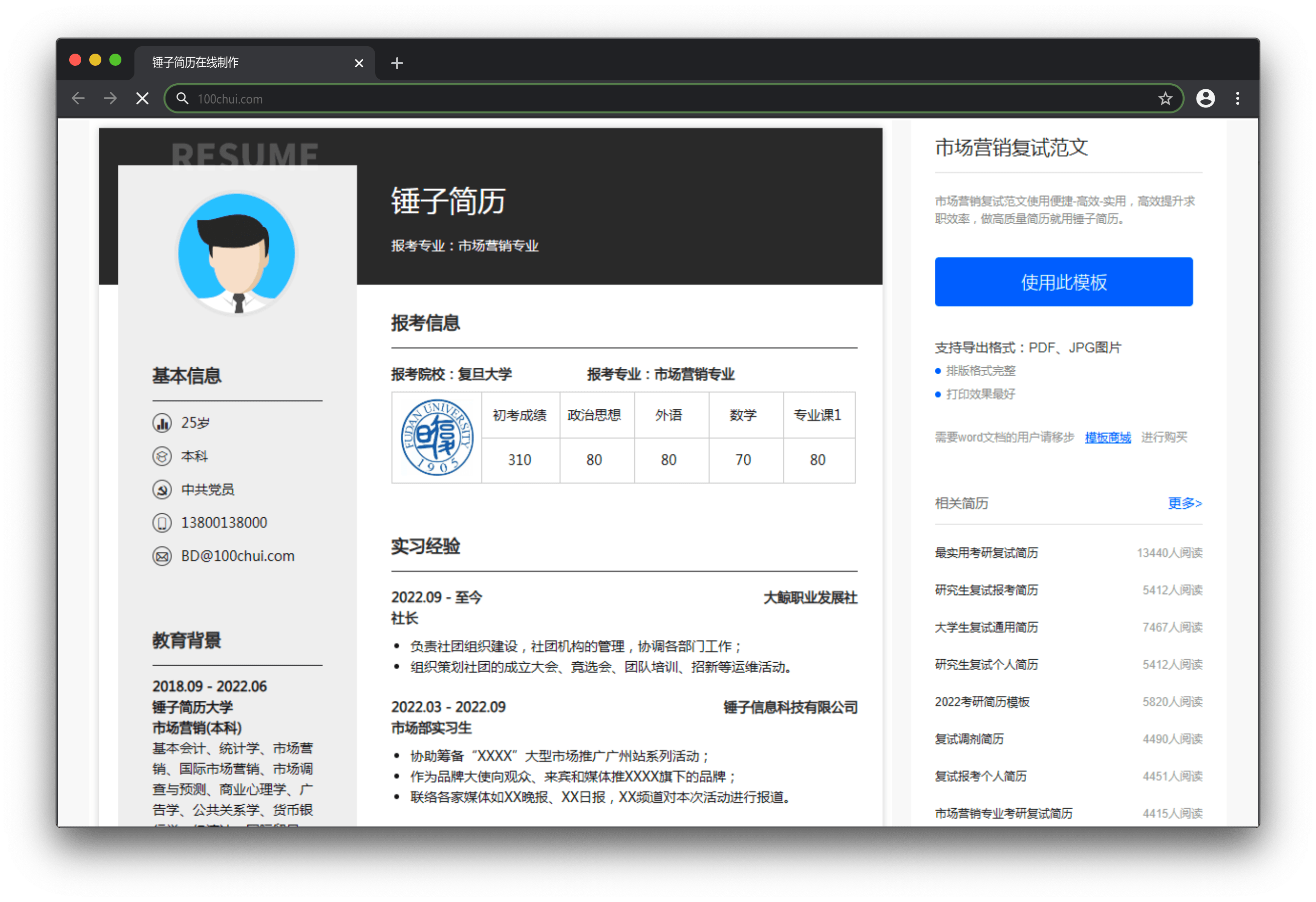
Task: Click the BD@100chui.com email text
Action: [x=238, y=556]
